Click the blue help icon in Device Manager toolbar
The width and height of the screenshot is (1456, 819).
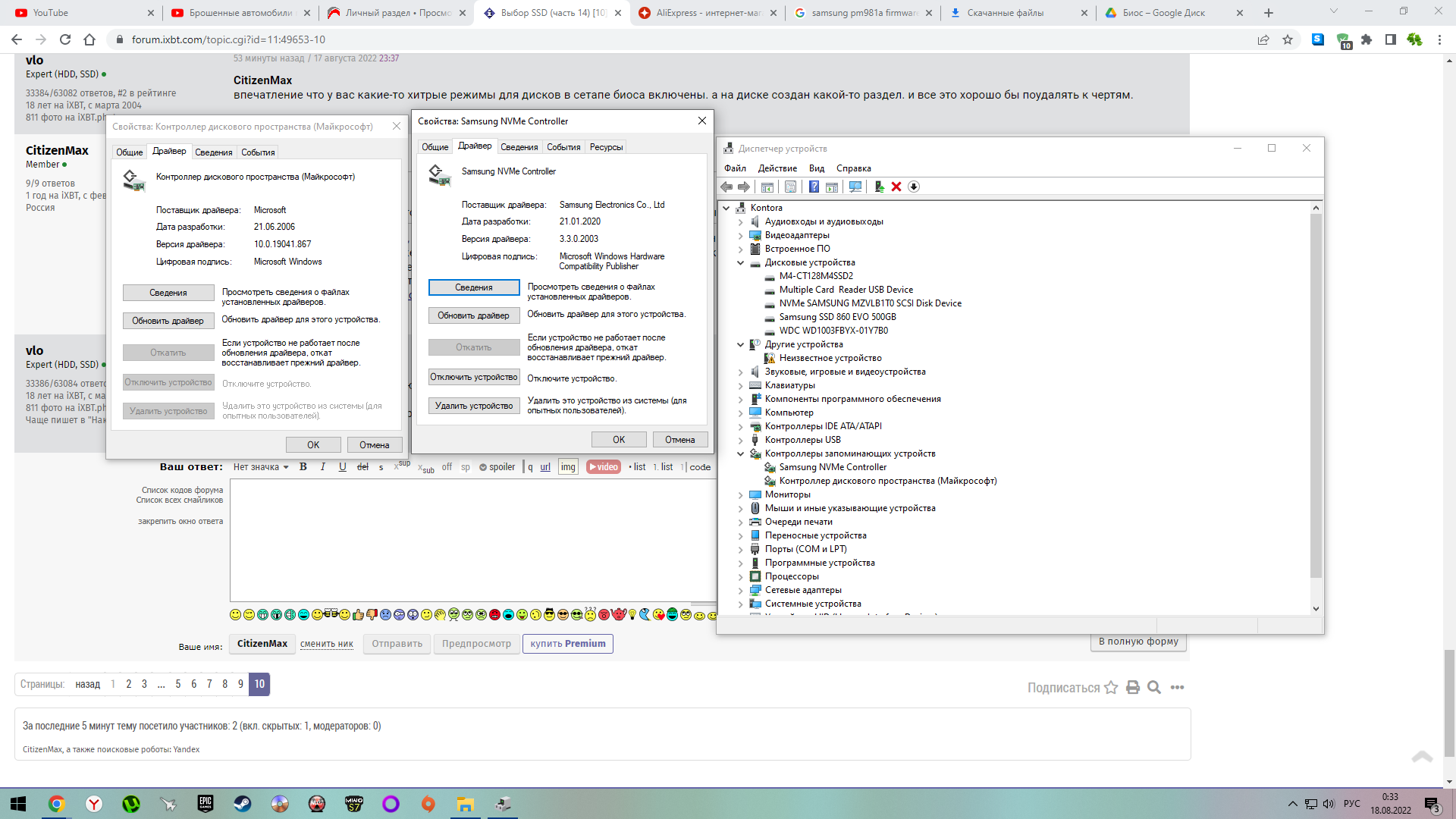[814, 187]
